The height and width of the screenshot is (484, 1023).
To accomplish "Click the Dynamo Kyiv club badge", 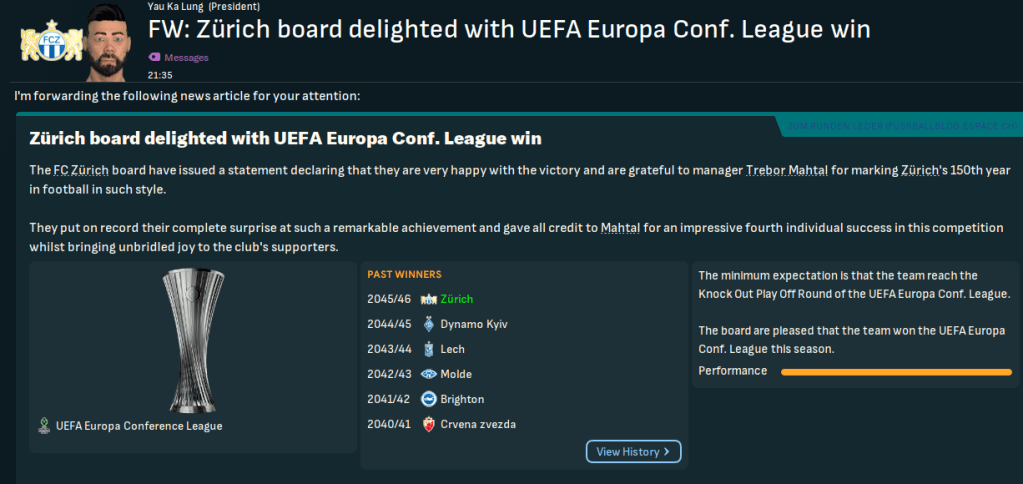I will click(x=429, y=324).
